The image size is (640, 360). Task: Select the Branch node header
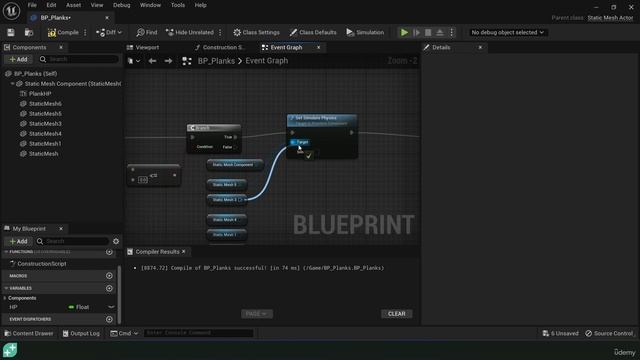(214, 128)
